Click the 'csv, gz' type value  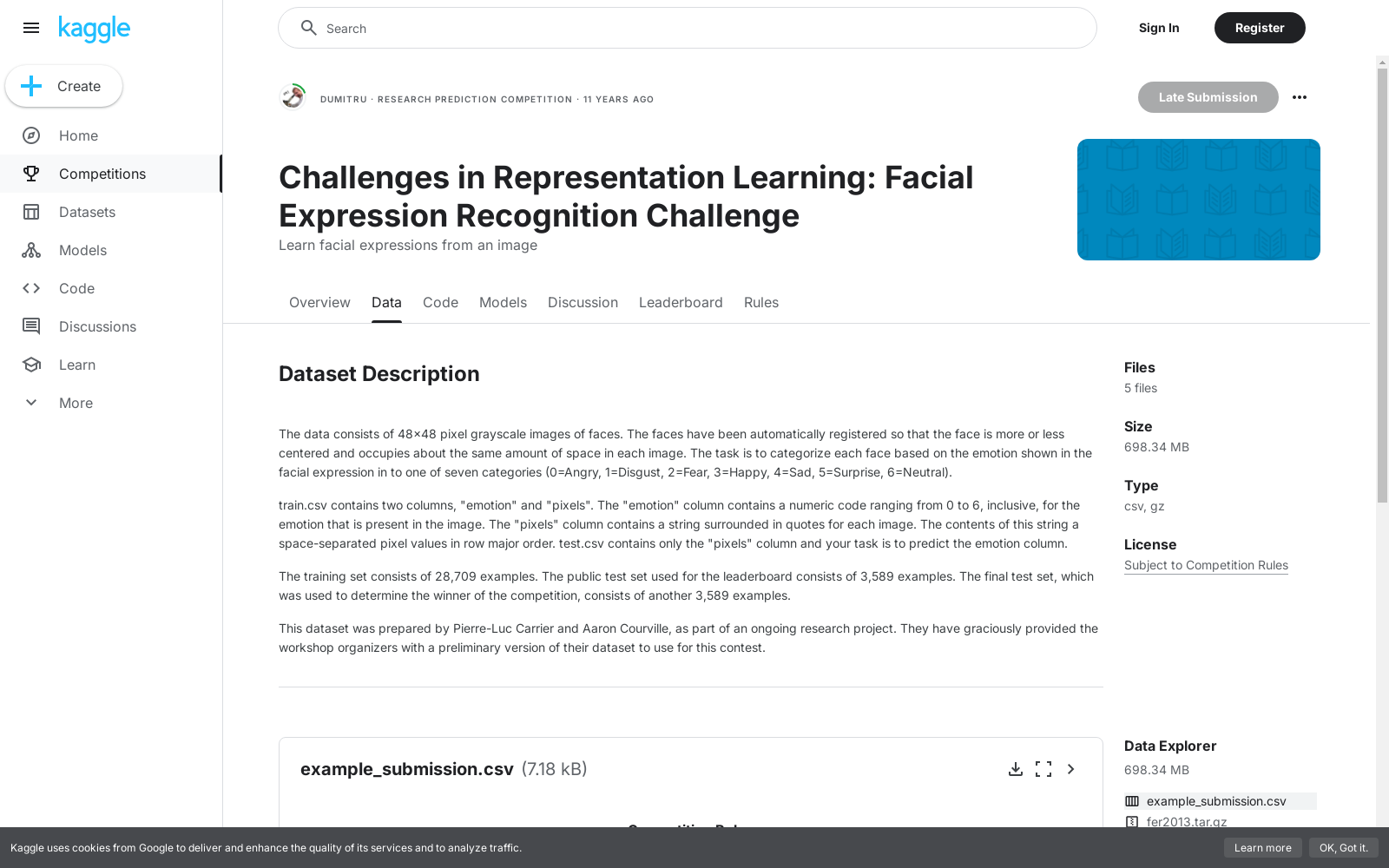click(x=1144, y=506)
